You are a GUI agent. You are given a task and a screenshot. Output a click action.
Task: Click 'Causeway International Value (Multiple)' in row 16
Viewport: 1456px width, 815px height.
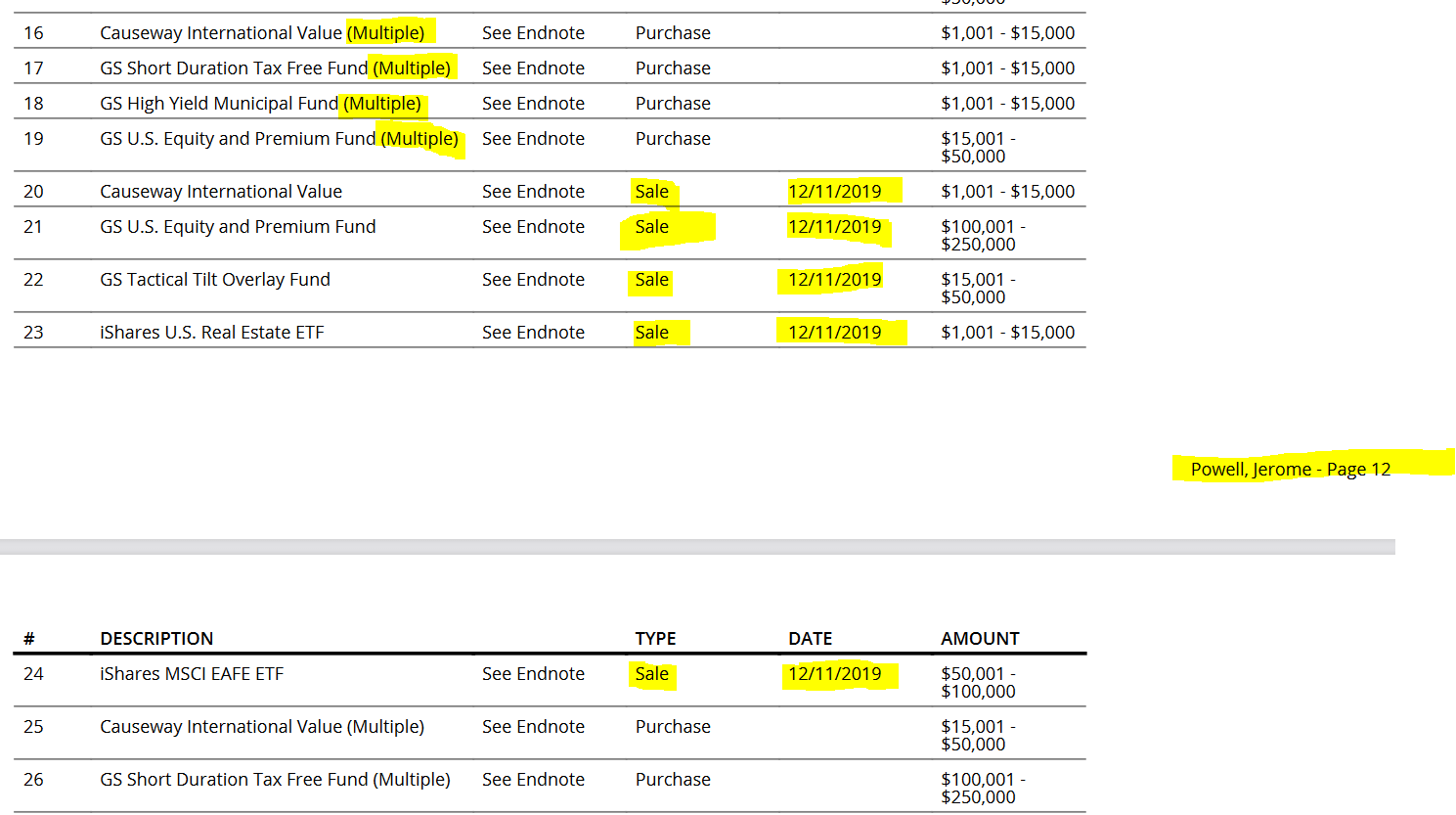tap(262, 33)
